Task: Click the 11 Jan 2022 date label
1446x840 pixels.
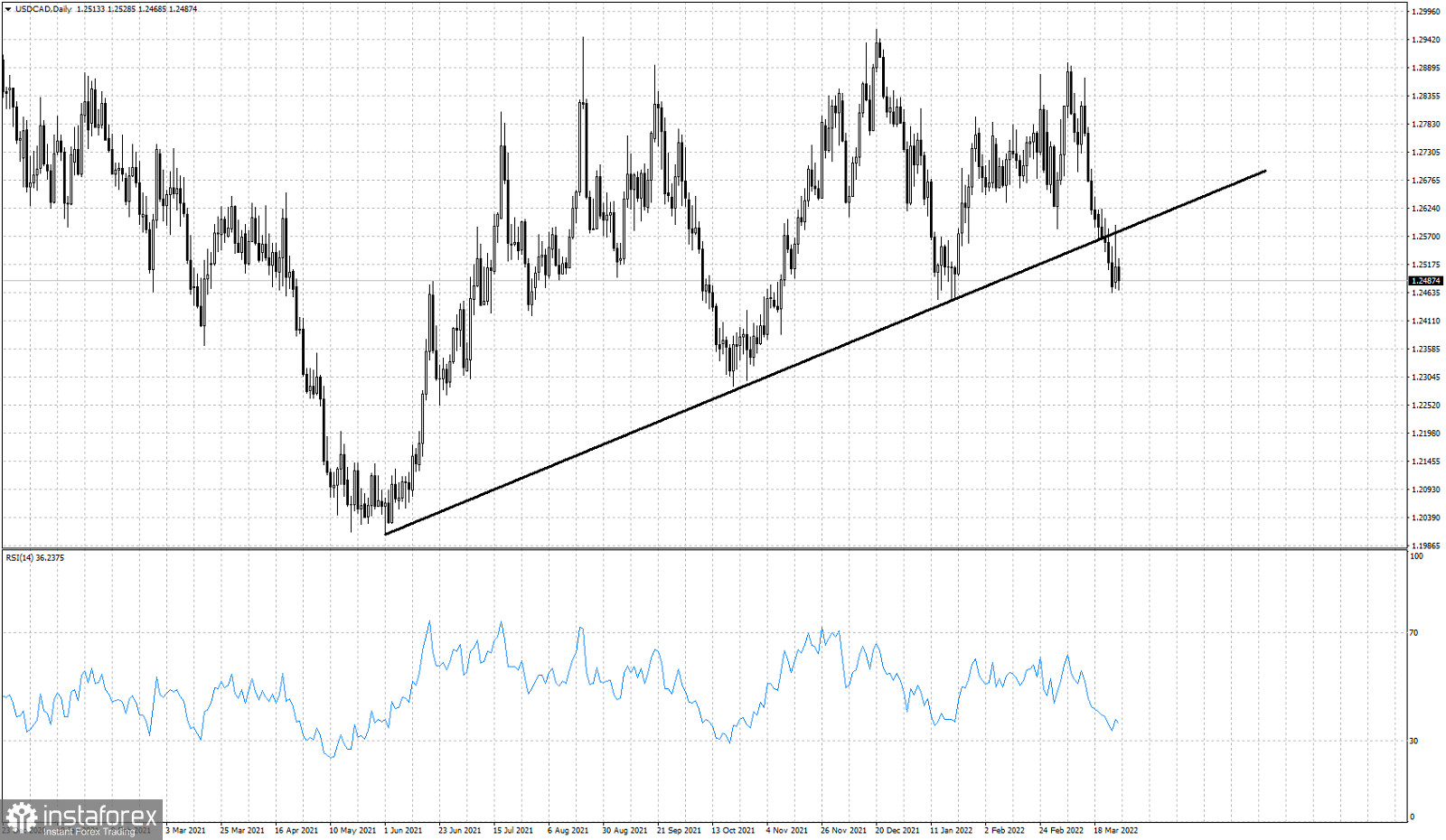Action: [952, 830]
